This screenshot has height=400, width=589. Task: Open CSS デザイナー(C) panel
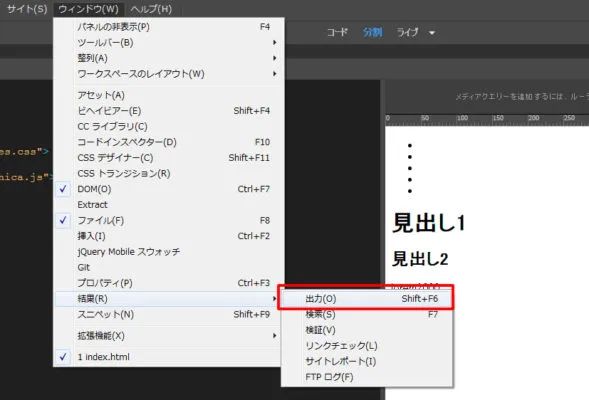point(168,158)
